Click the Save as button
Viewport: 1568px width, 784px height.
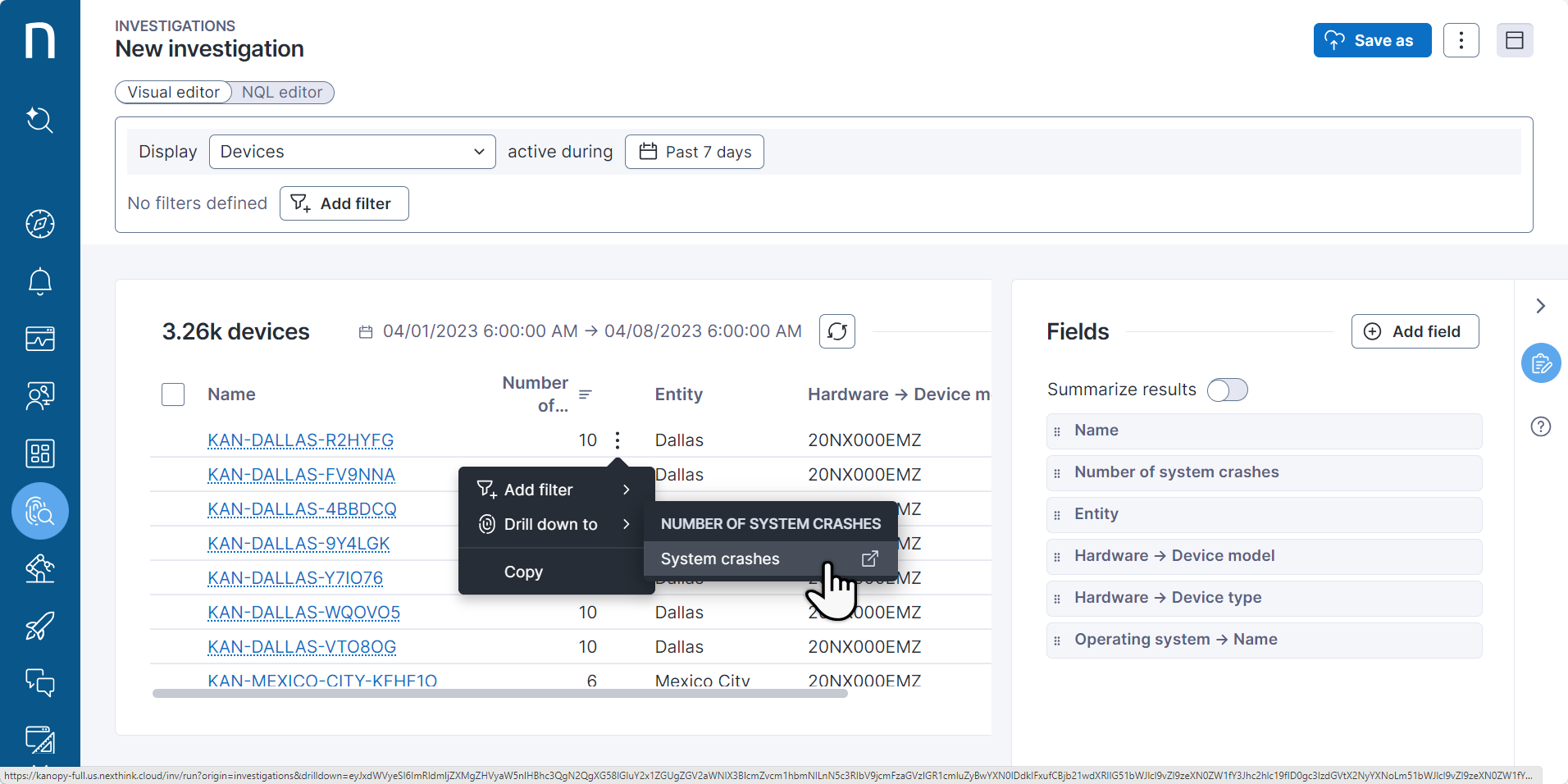pyautogui.click(x=1372, y=40)
